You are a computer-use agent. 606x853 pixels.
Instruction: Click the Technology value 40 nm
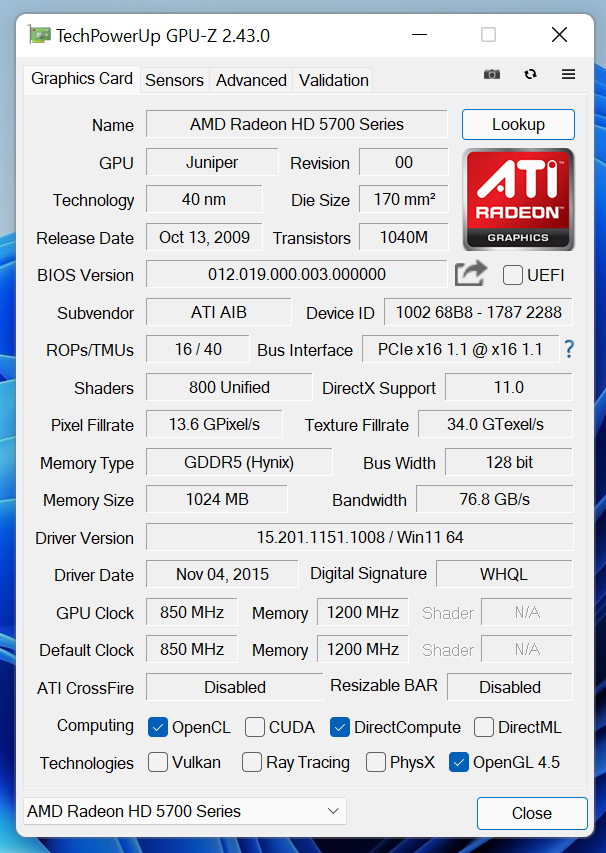(204, 200)
